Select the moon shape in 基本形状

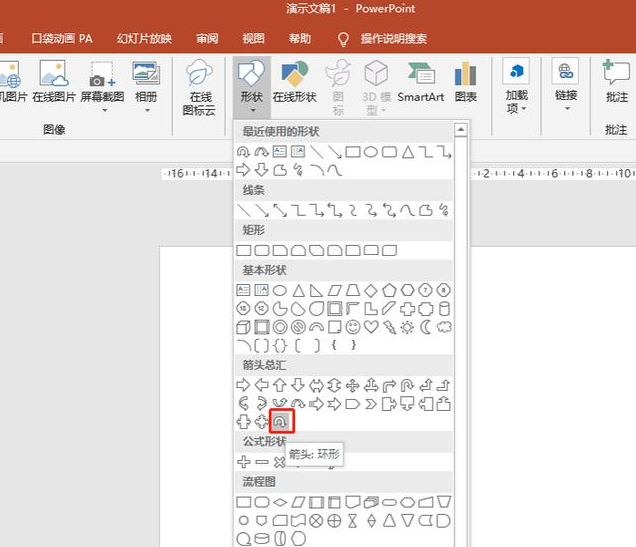(426, 327)
